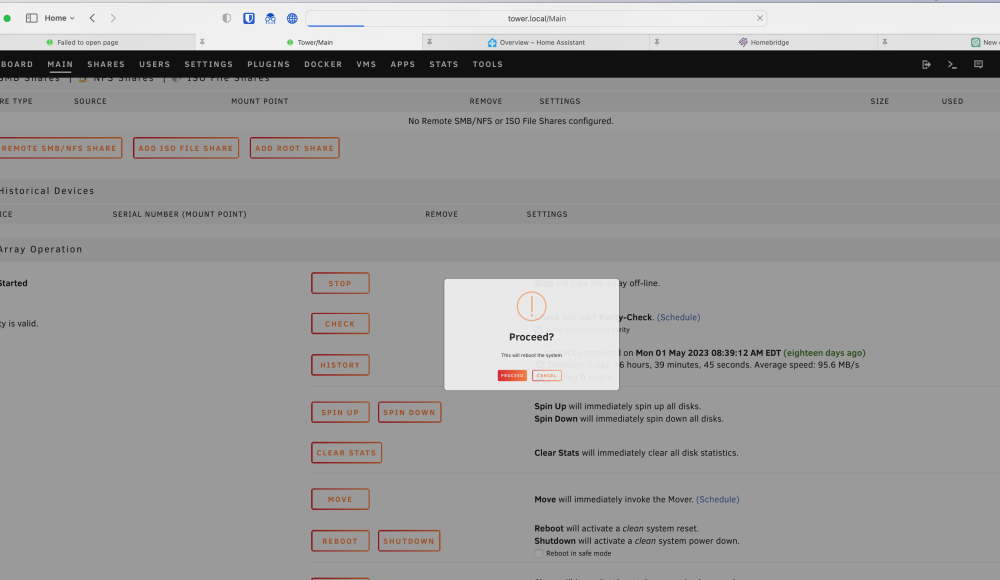Open the Parity-Check Schedule link
The image size is (1000, 580).
point(679,317)
